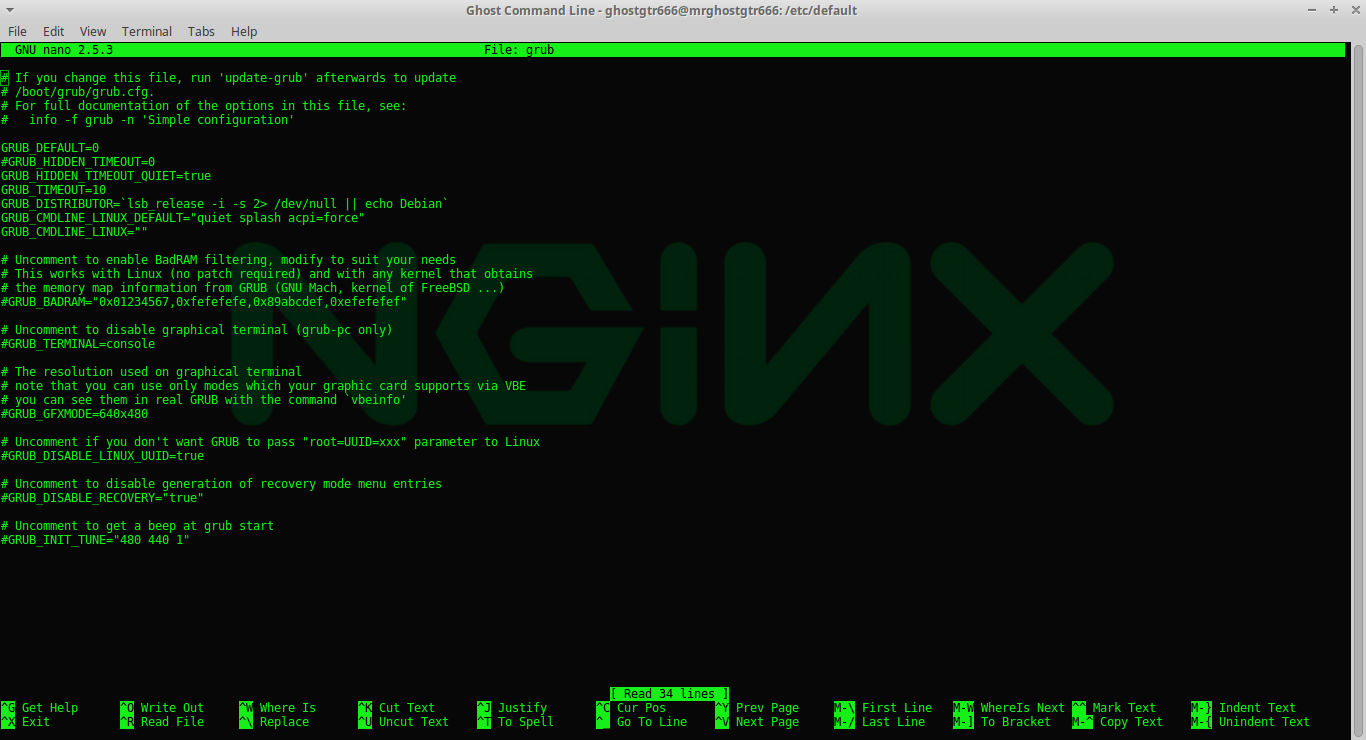Click the 'GNU nano 2.5.3' header text
1366x740 pixels.
63,50
